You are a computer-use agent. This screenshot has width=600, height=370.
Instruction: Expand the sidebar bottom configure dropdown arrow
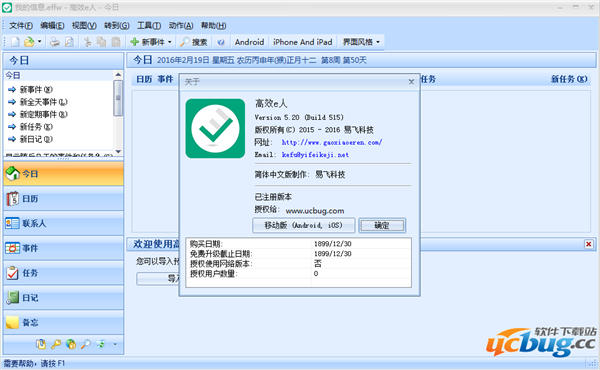pyautogui.click(x=115, y=344)
